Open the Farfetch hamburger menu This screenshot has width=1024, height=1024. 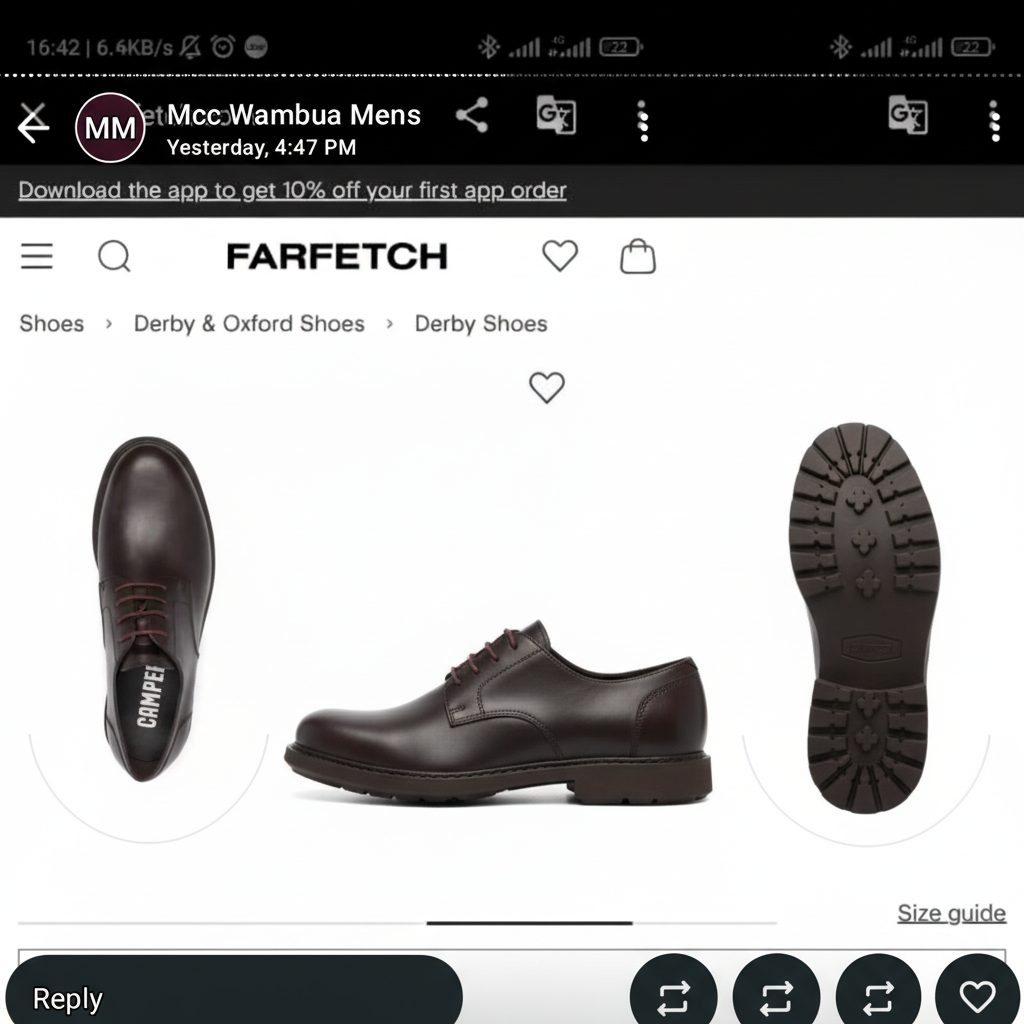click(x=37, y=255)
